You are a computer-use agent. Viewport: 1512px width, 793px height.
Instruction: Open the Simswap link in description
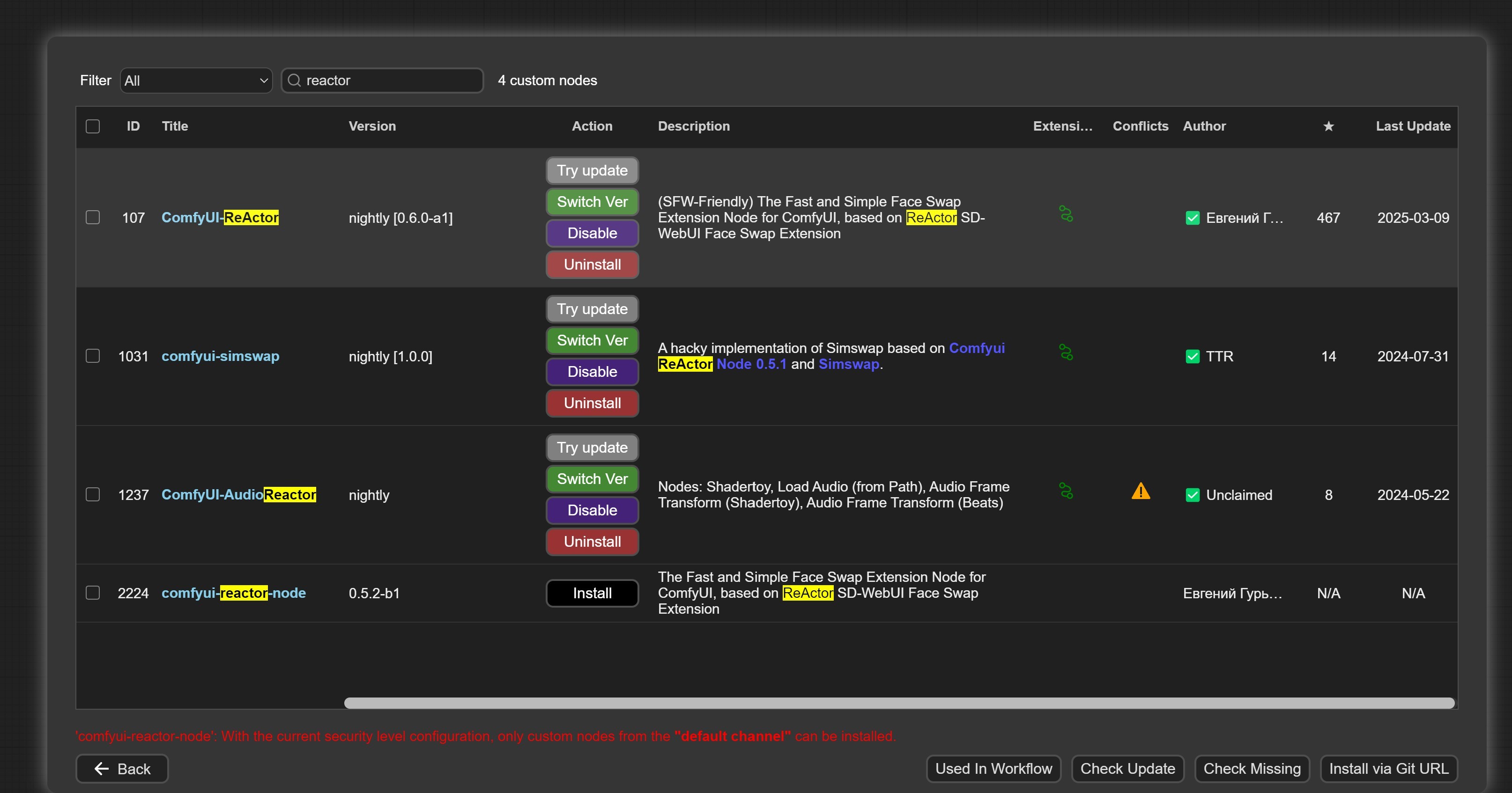click(849, 364)
